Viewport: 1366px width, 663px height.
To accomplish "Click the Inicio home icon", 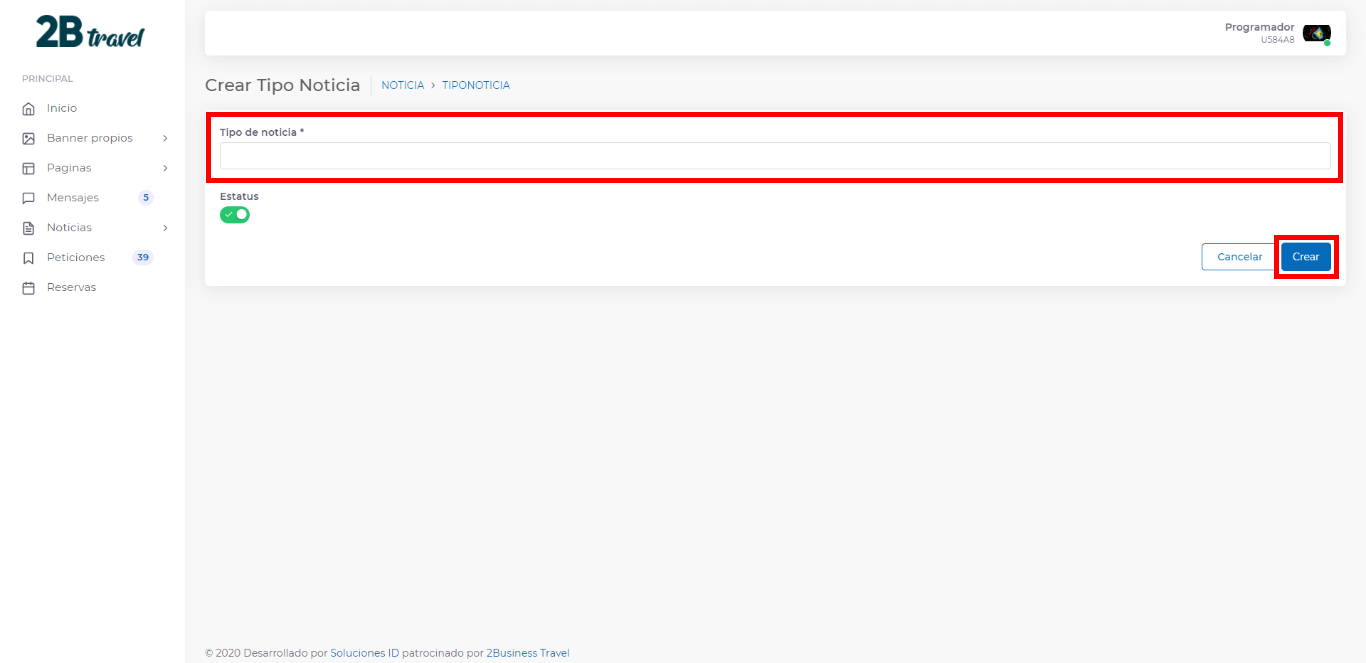I will click(29, 108).
